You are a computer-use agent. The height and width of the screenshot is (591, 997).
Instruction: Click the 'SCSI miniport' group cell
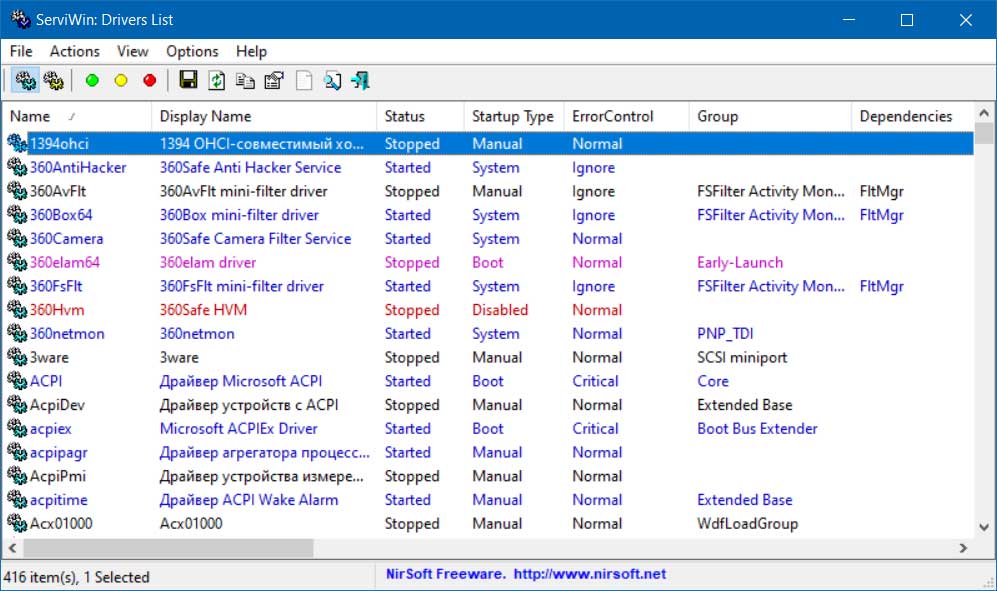tap(741, 358)
